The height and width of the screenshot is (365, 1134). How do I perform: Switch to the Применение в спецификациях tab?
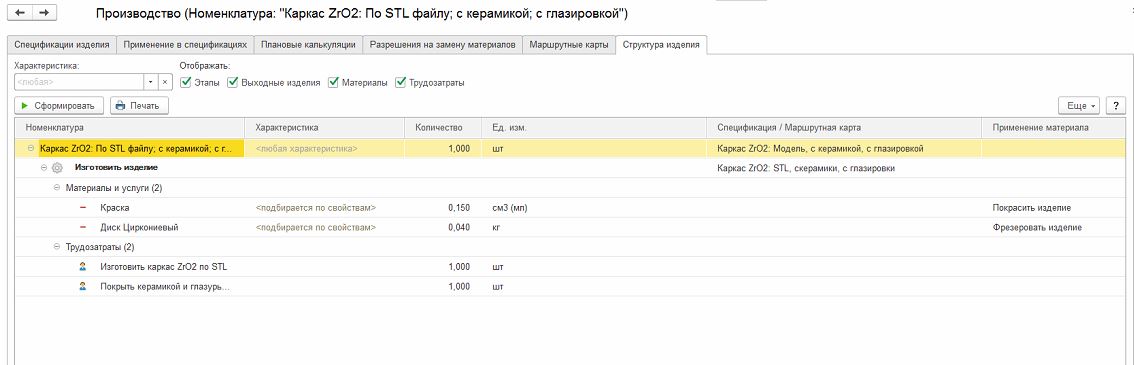click(x=185, y=45)
